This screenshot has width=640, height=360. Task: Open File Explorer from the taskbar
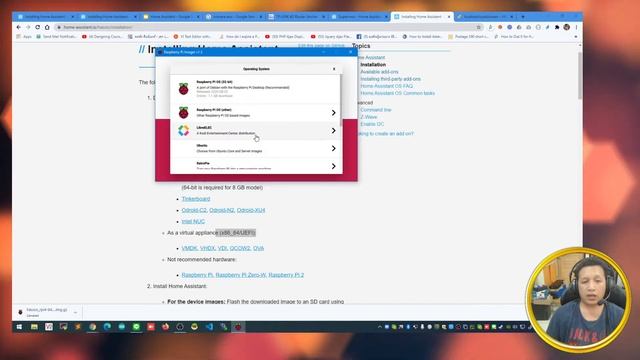pyautogui.click(x=34, y=327)
